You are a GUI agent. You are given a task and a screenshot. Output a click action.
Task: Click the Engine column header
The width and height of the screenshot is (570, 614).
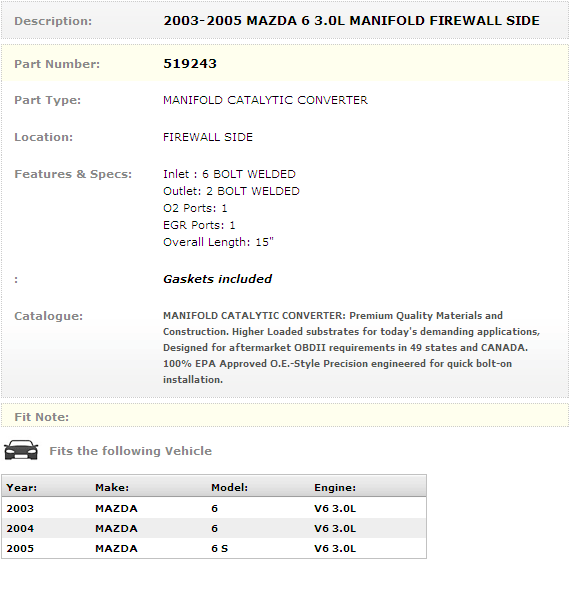point(335,488)
